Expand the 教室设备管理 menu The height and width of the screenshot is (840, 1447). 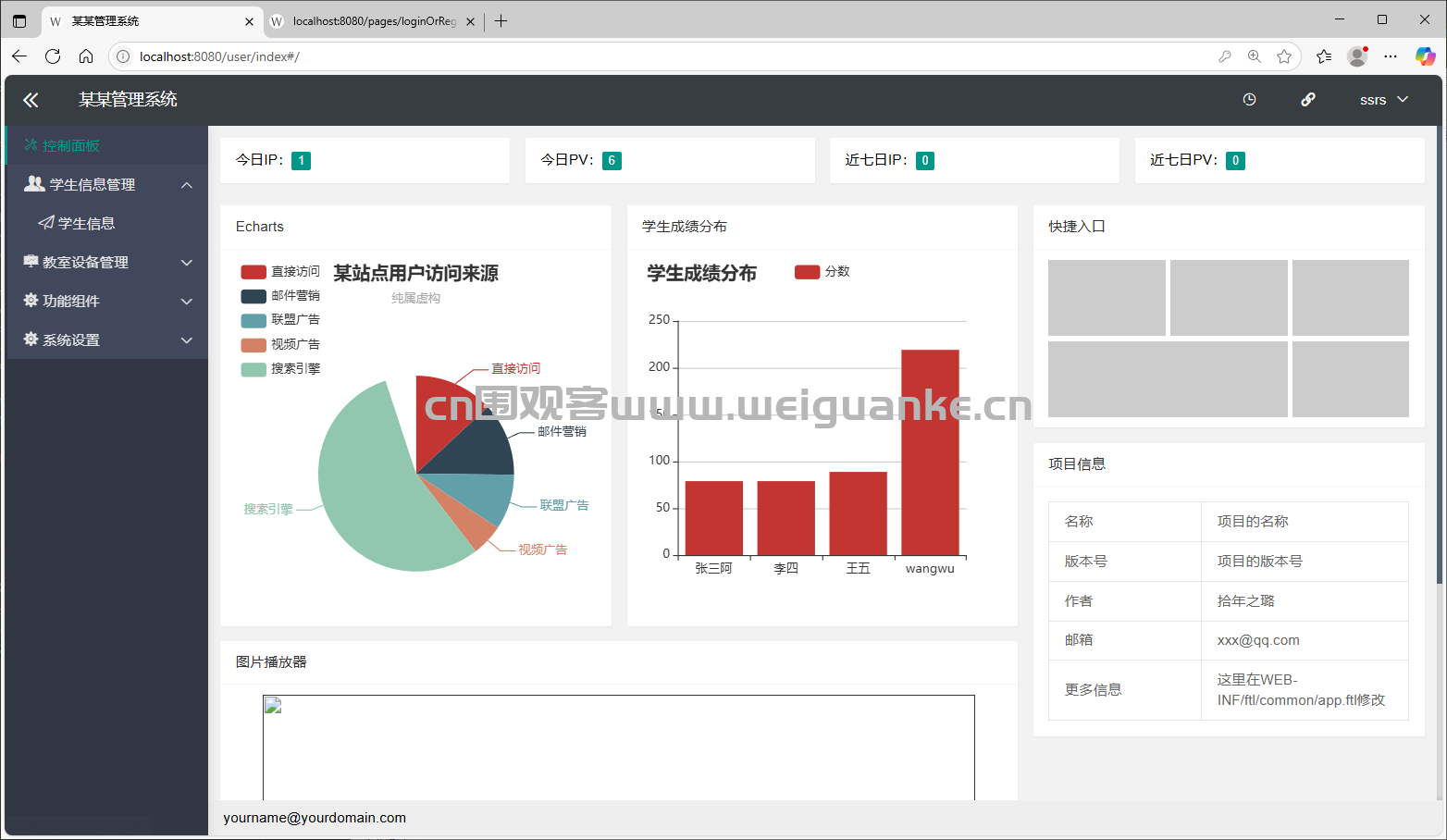pyautogui.click(x=106, y=262)
